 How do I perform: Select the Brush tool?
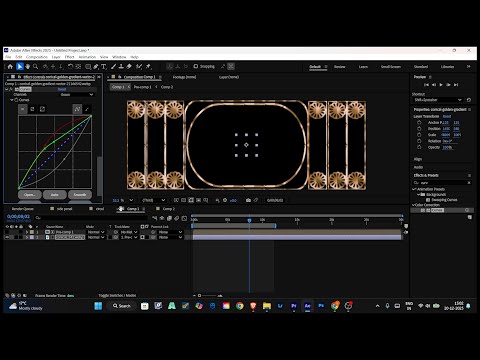(x=113, y=67)
